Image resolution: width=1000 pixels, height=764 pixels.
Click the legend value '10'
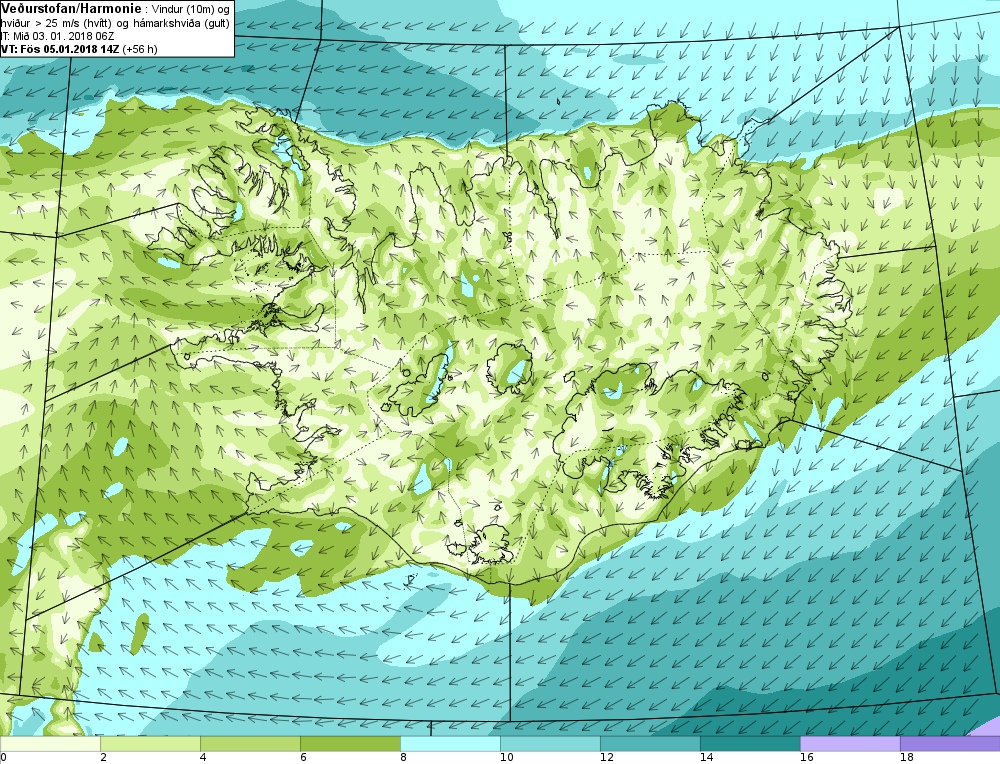[506, 758]
